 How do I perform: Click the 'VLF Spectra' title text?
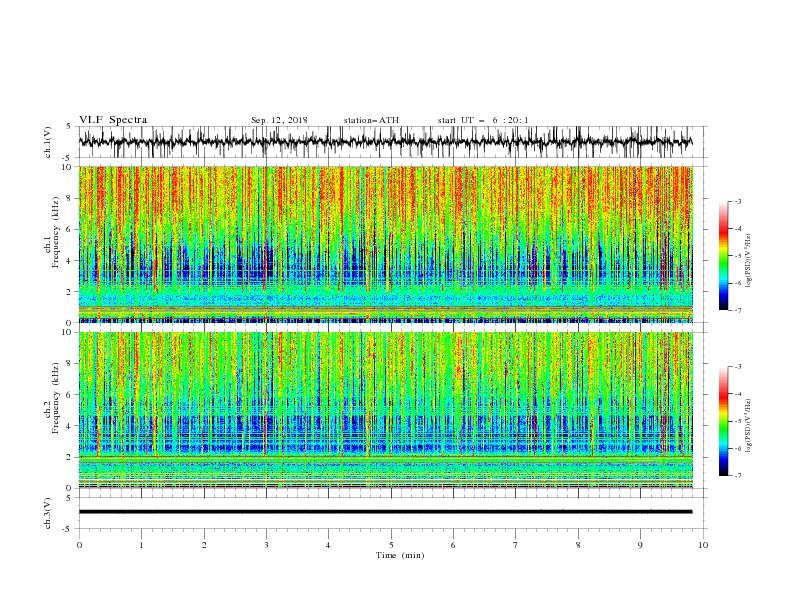pyautogui.click(x=113, y=120)
